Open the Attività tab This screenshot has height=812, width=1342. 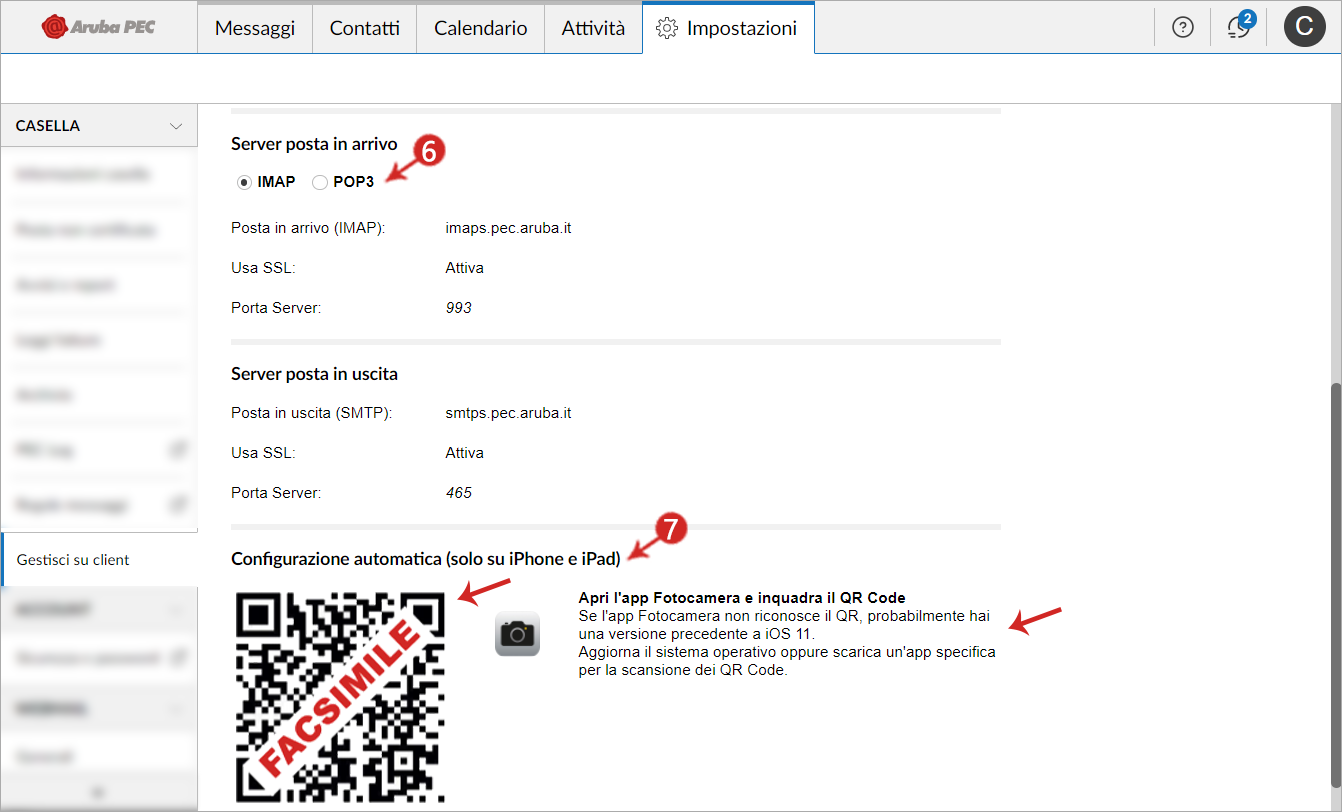click(593, 28)
